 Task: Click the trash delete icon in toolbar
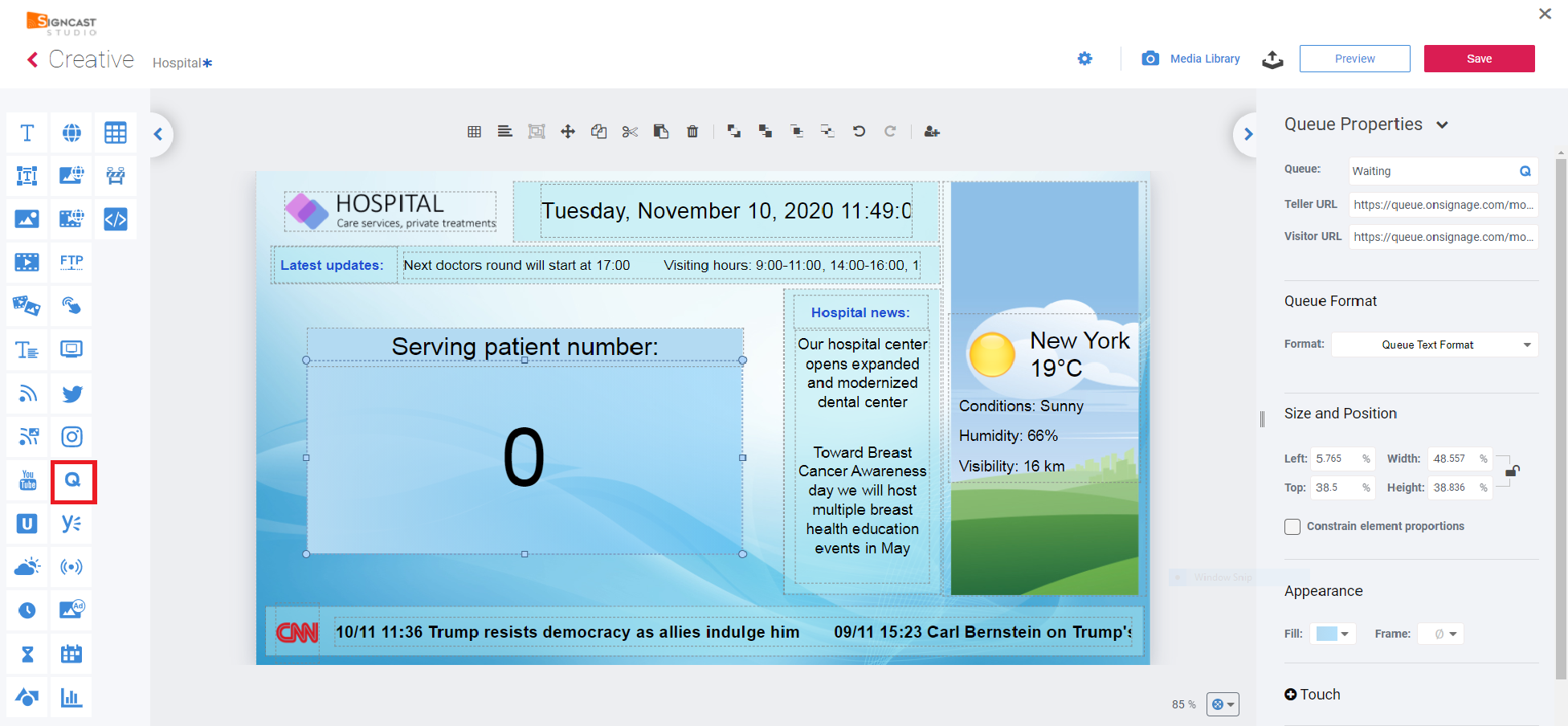(x=692, y=132)
